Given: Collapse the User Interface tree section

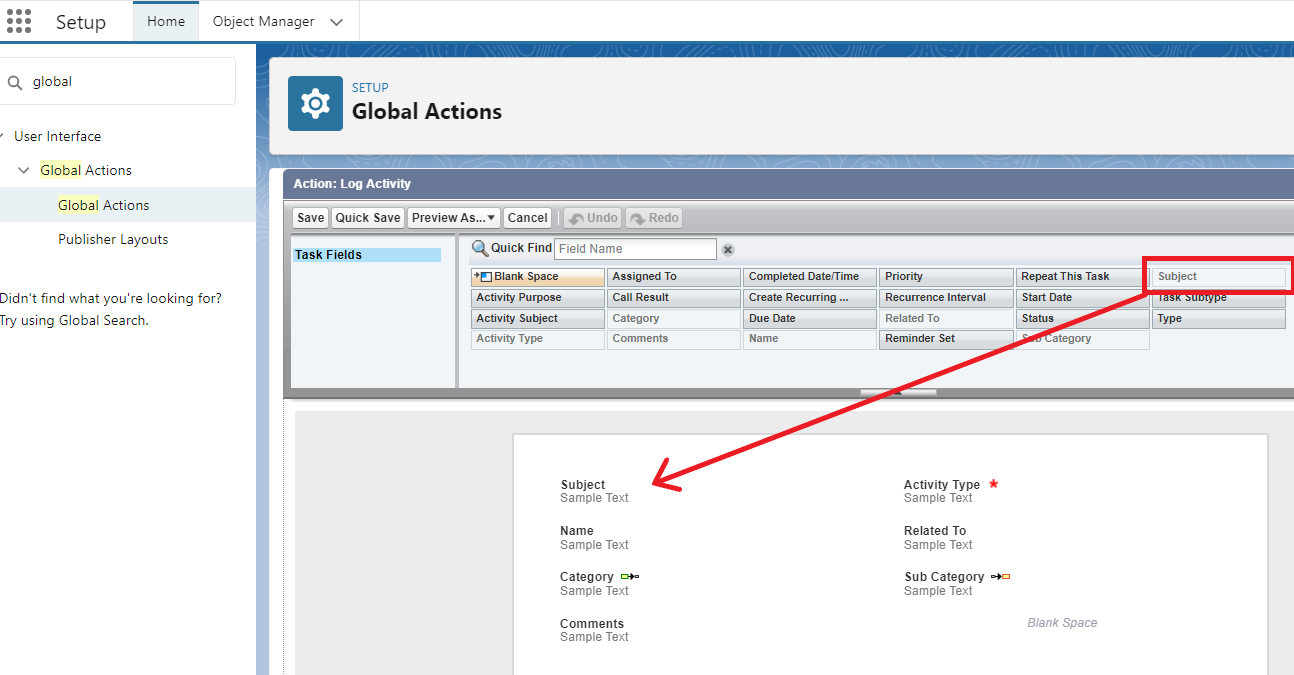Looking at the screenshot, I should point(3,136).
